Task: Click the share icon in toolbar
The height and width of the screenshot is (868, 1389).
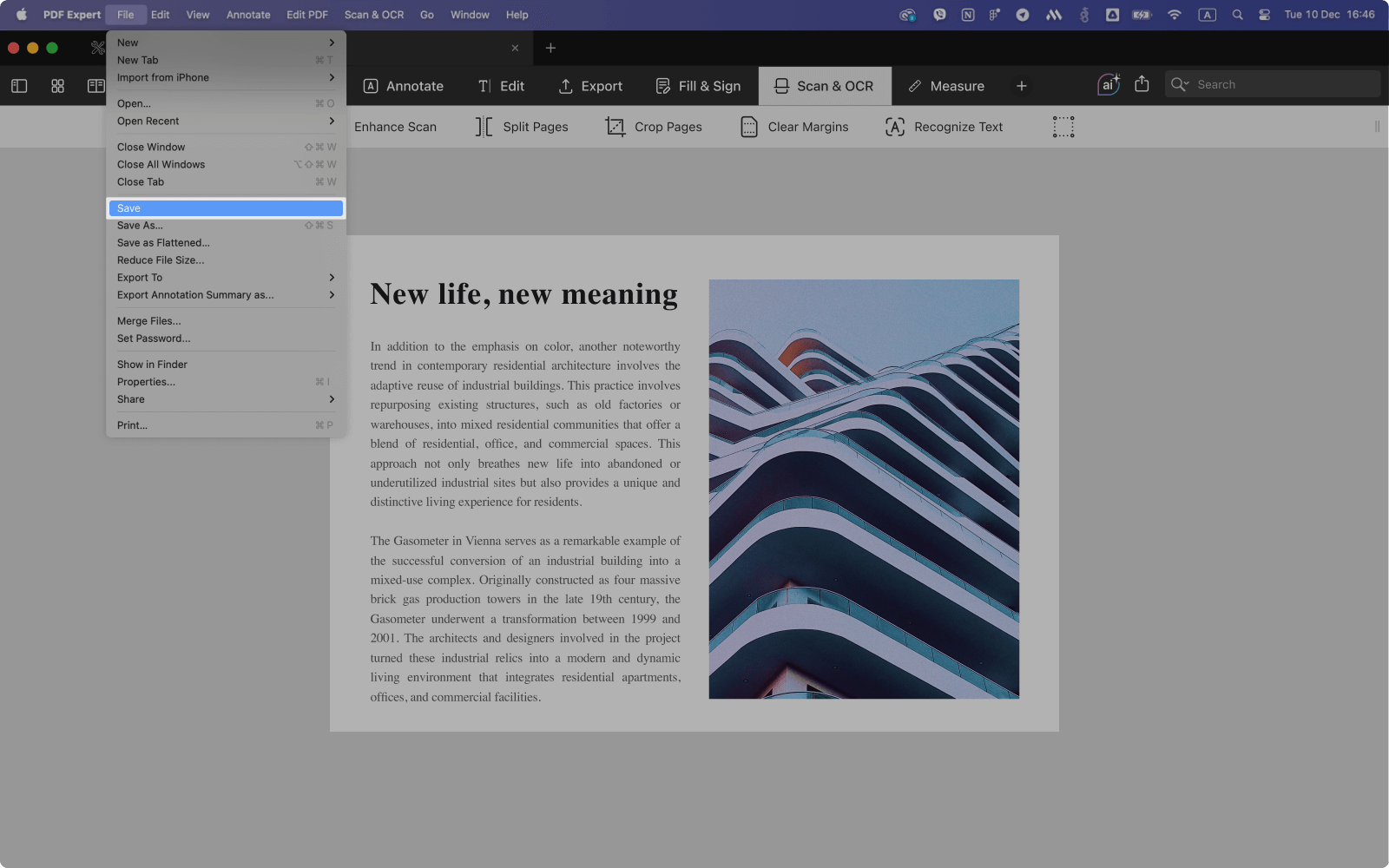Action: tap(1142, 84)
